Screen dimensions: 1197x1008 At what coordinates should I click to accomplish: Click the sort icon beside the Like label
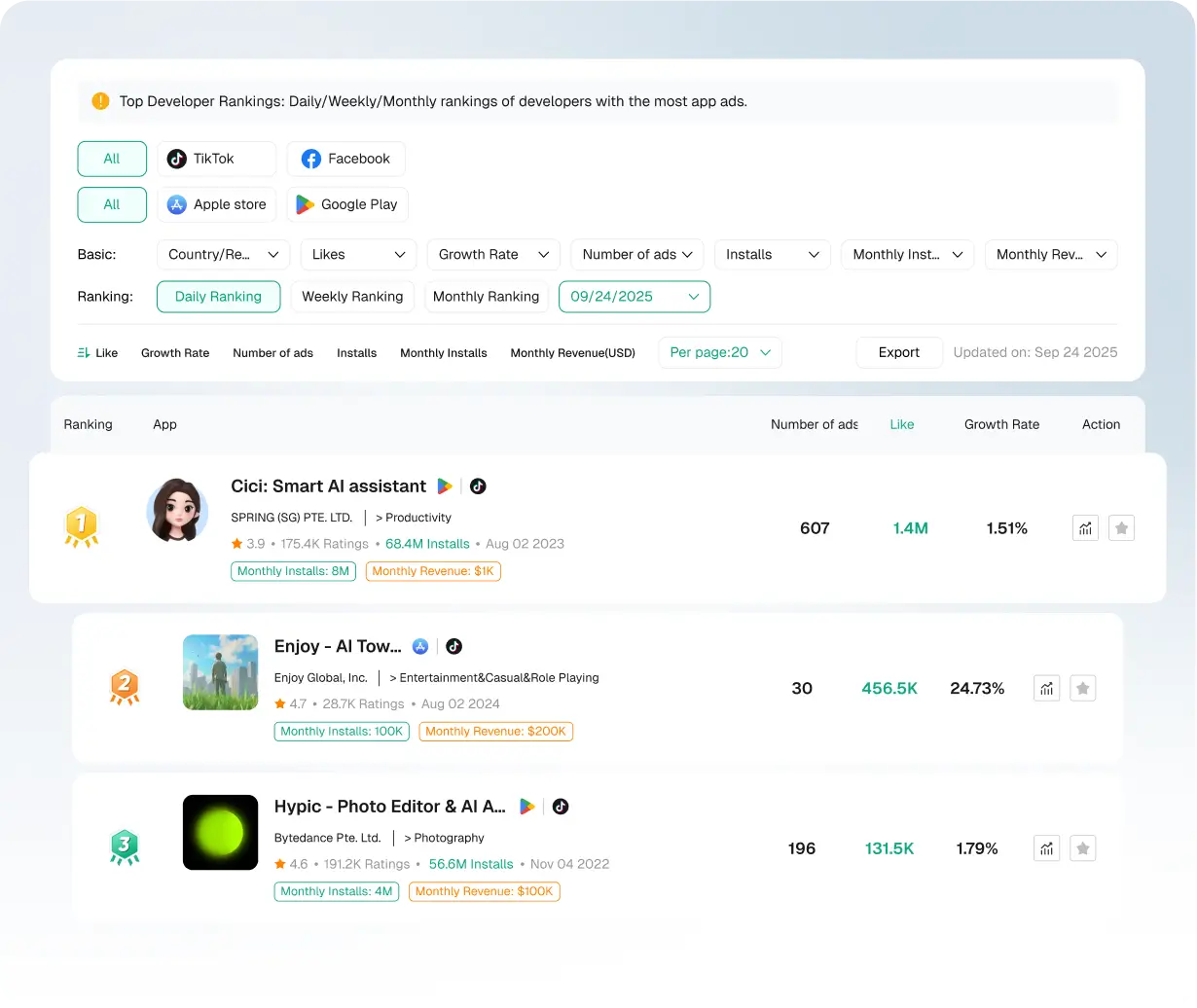click(84, 352)
